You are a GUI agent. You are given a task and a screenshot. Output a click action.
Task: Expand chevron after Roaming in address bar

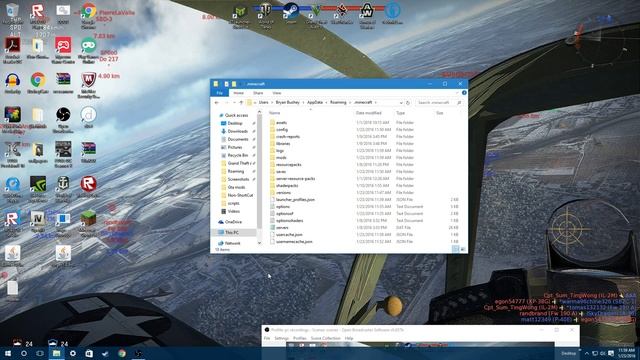pos(350,102)
